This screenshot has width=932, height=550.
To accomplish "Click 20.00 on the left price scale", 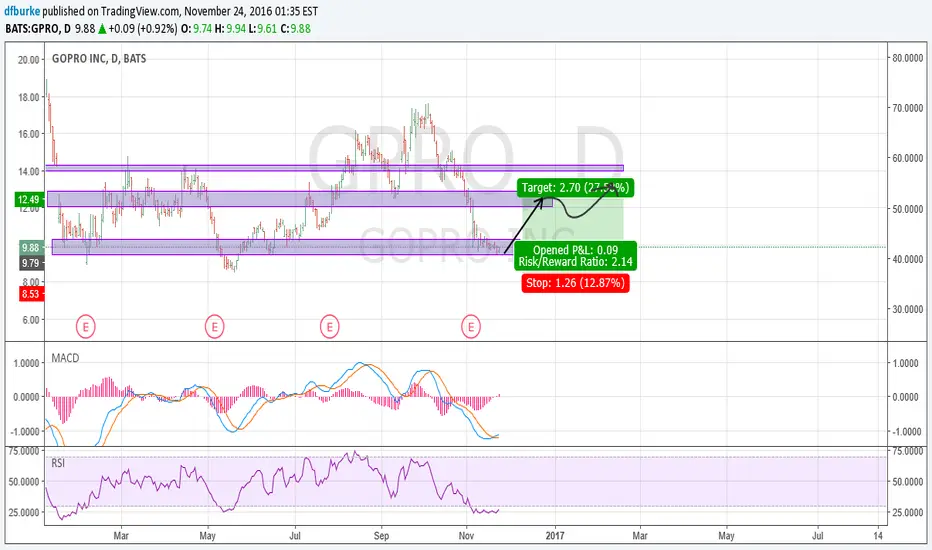I will 29,59.
